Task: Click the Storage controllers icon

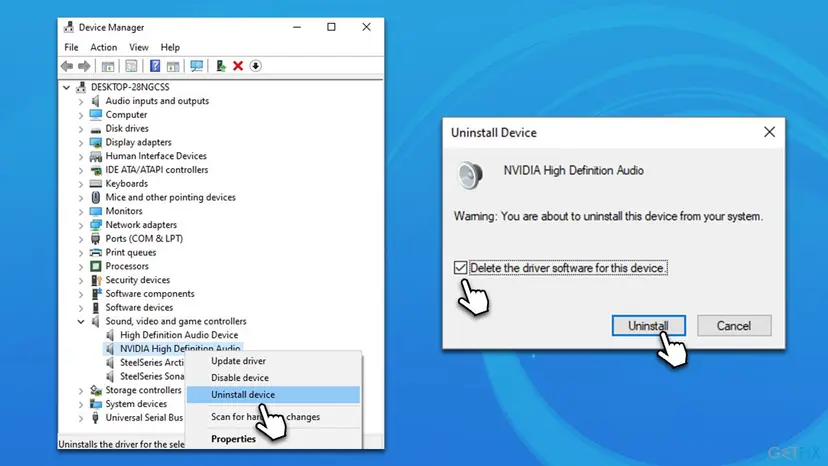Action: click(96, 390)
